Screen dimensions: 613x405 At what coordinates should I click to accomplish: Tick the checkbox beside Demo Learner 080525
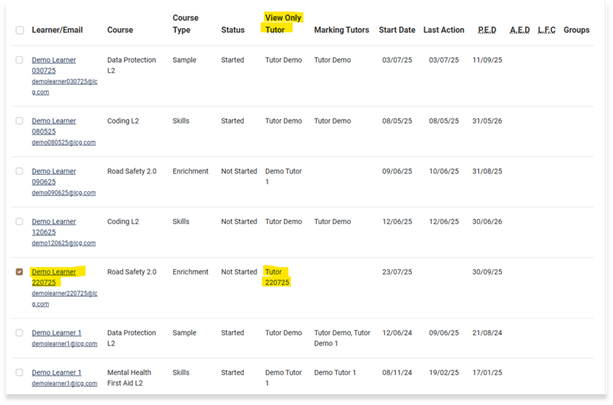(20, 121)
